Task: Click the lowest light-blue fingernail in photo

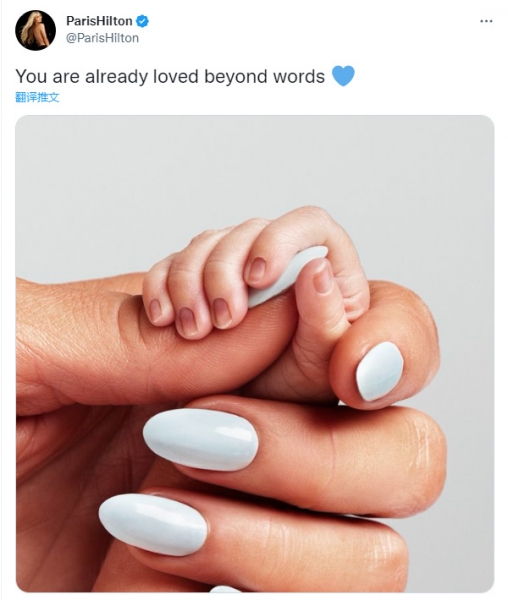Action: (153, 524)
